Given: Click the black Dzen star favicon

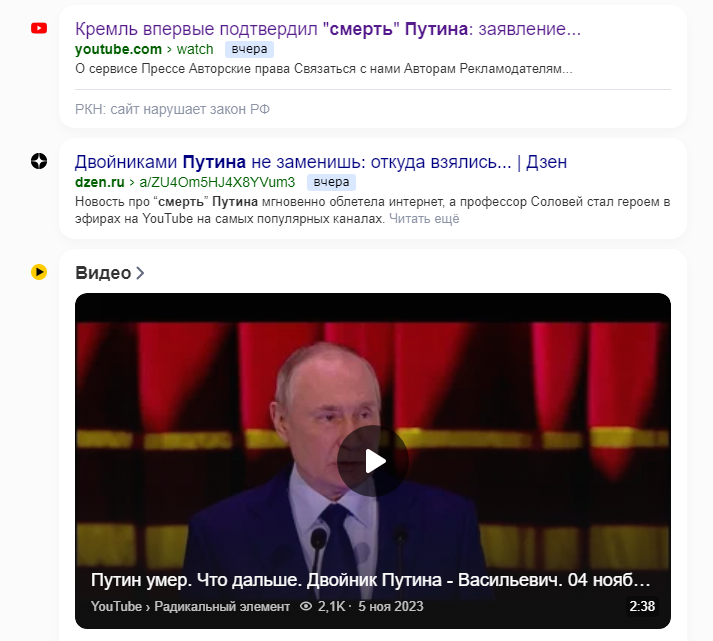Looking at the screenshot, I should [x=39, y=161].
